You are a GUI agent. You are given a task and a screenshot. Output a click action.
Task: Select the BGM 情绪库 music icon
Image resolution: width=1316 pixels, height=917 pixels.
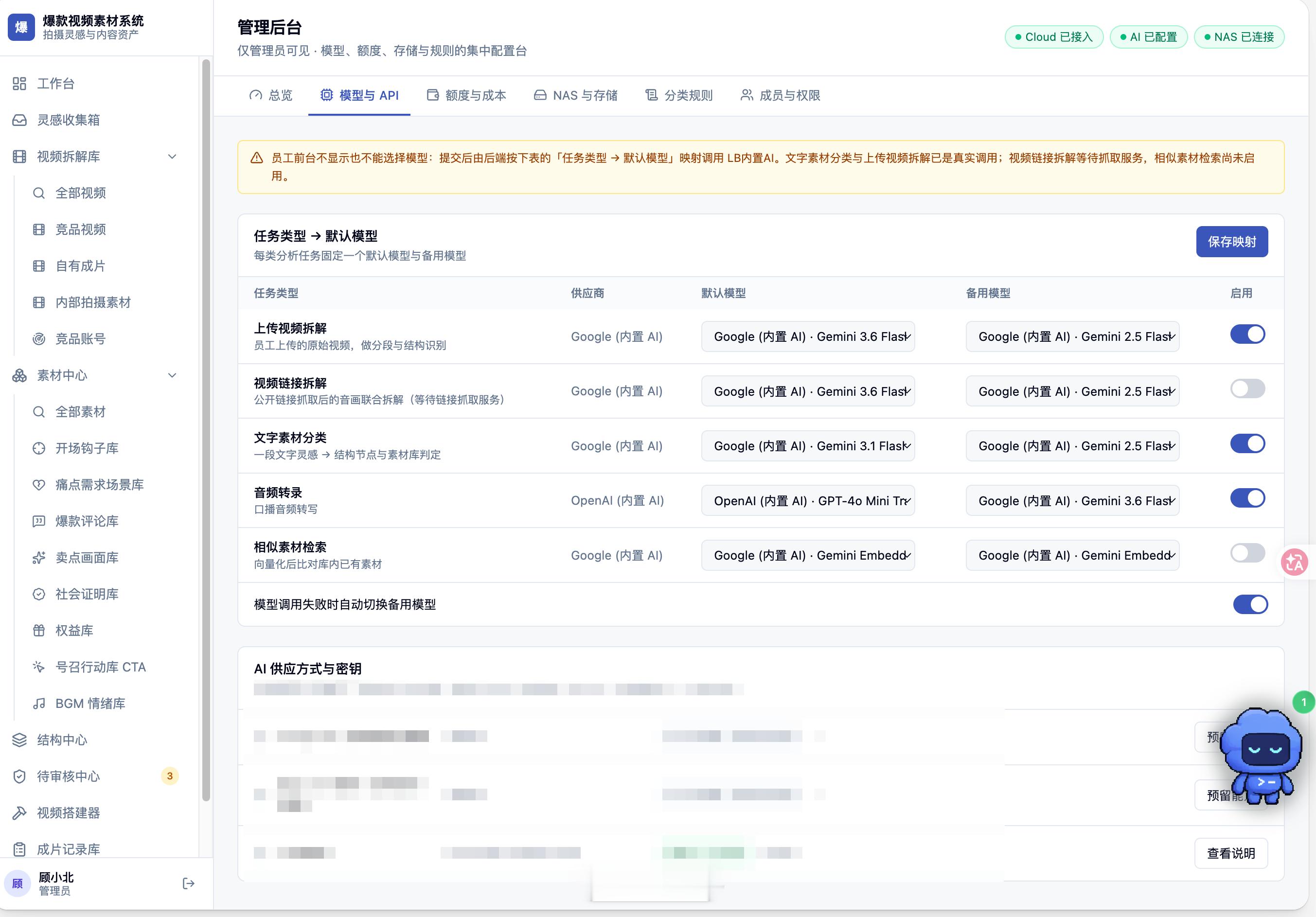[39, 703]
